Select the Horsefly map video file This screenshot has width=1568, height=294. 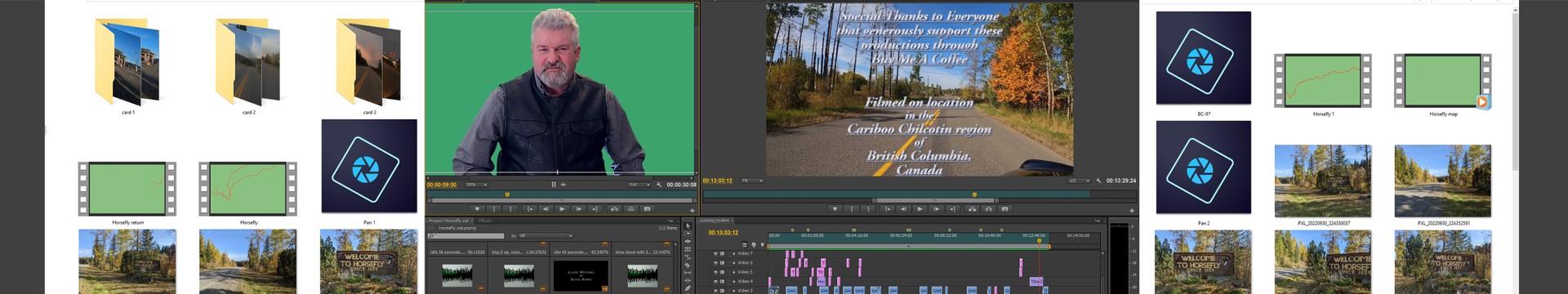[x=1443, y=85]
